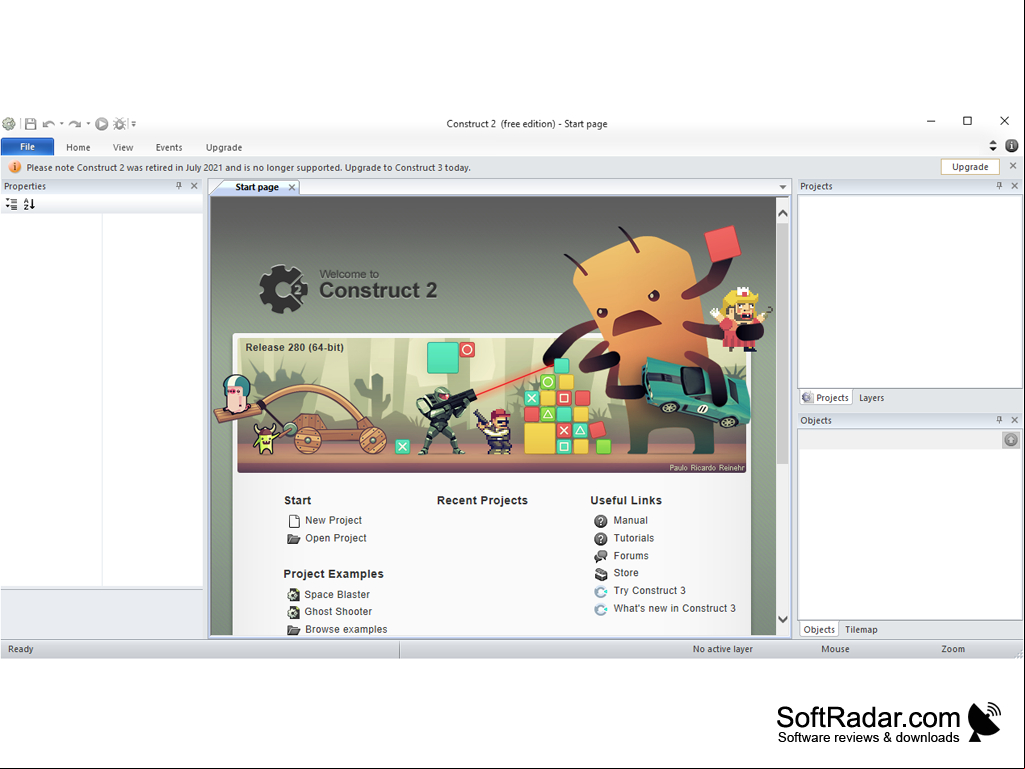Dismiss the retirement notification bar
Screen dimensions: 1025x769
pyautogui.click(x=1013, y=166)
